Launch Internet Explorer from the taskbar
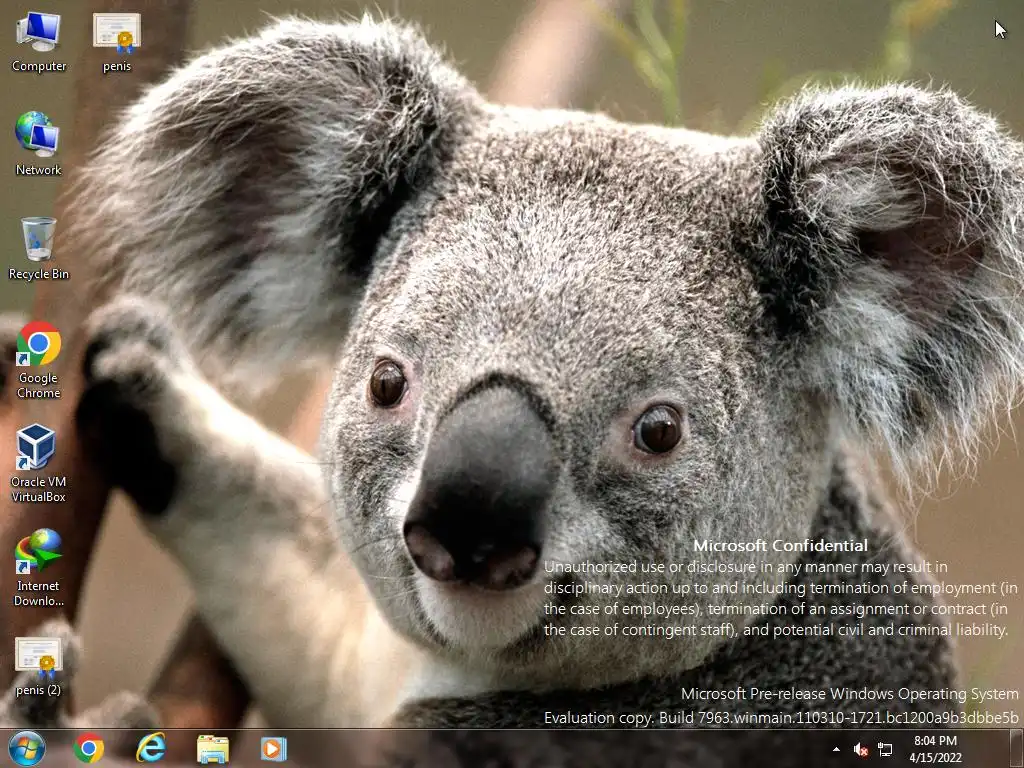The image size is (1024, 768). [150, 748]
